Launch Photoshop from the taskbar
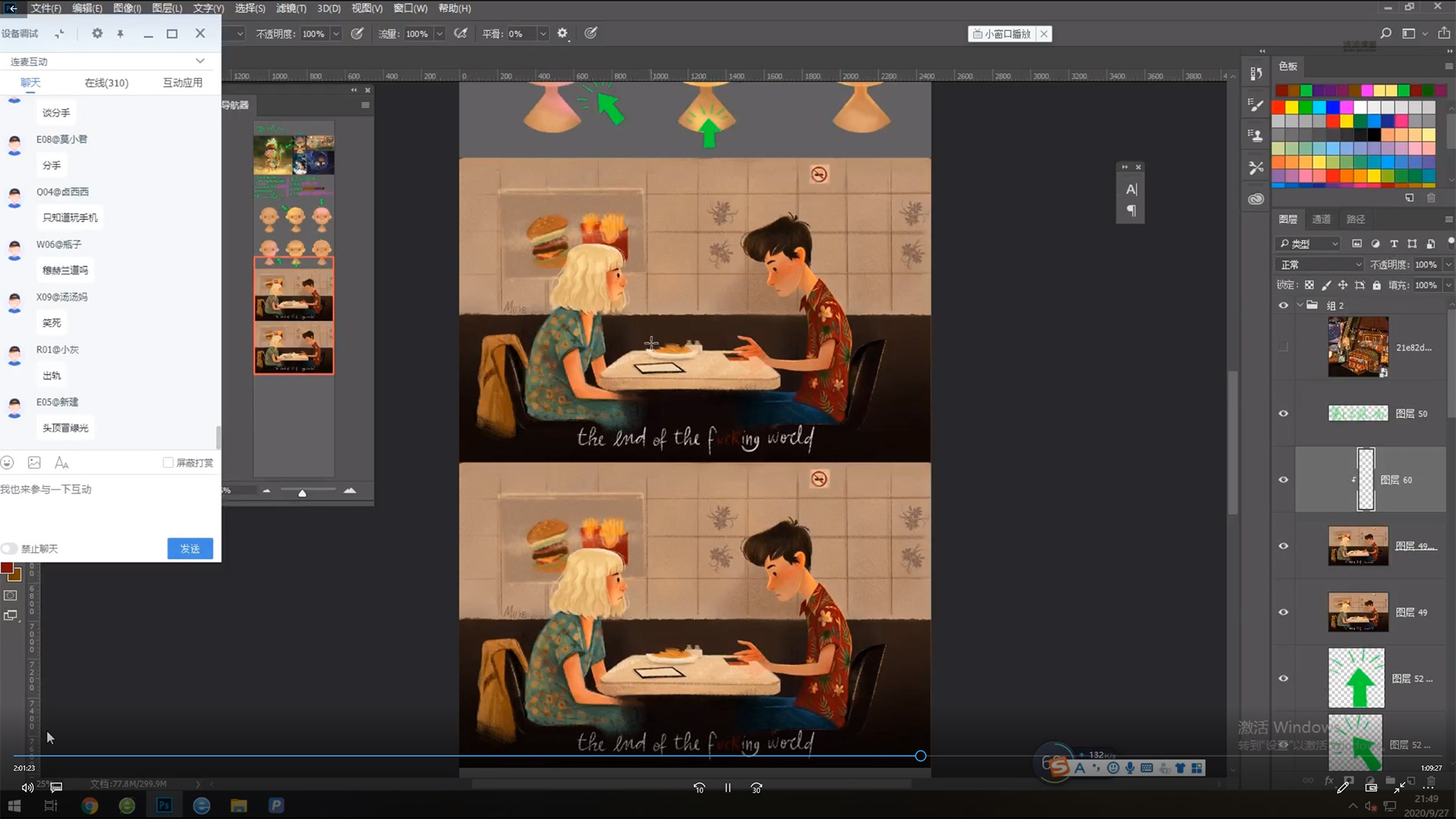1456x819 pixels. 164,805
